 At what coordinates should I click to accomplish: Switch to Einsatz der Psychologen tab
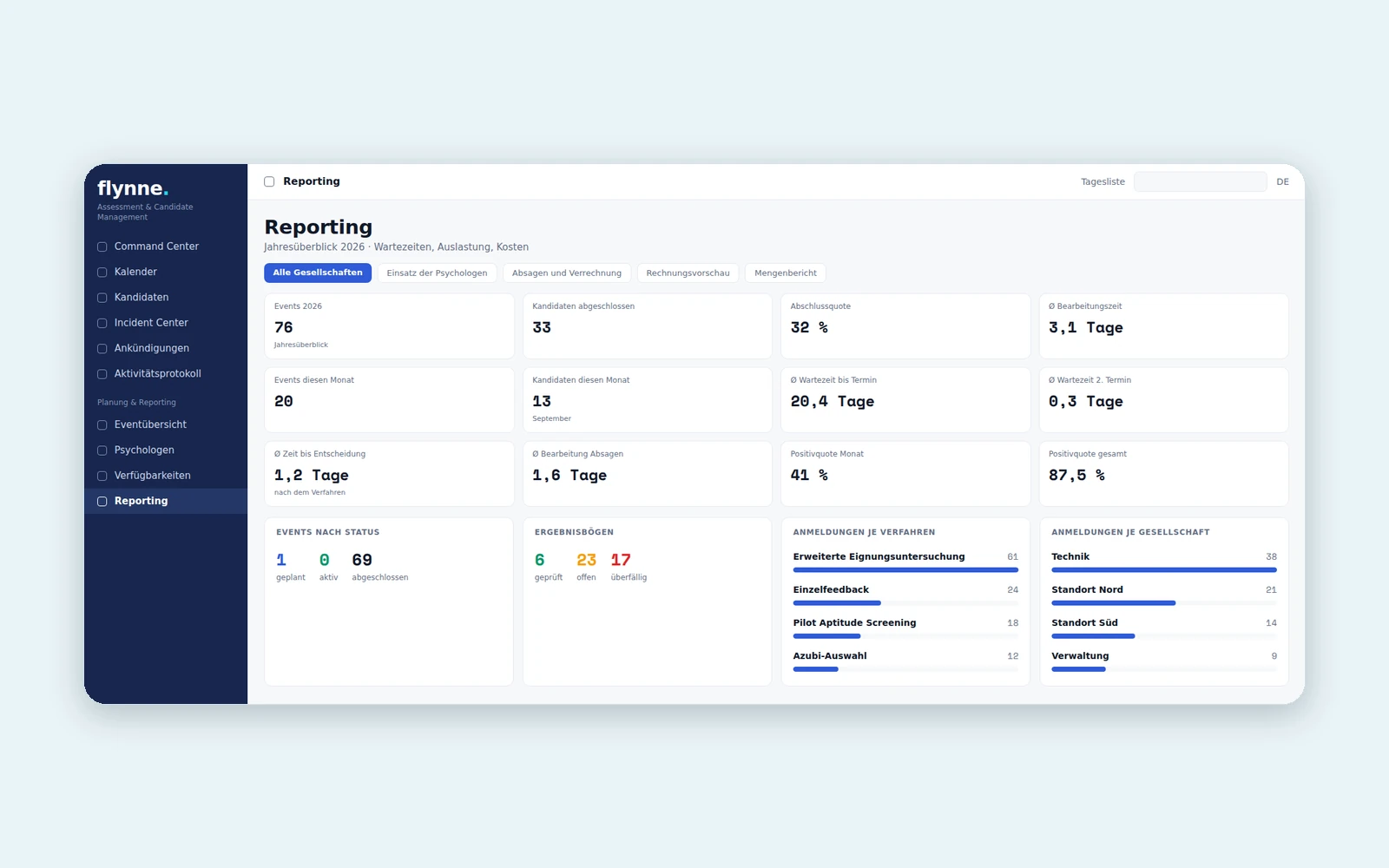click(x=437, y=273)
